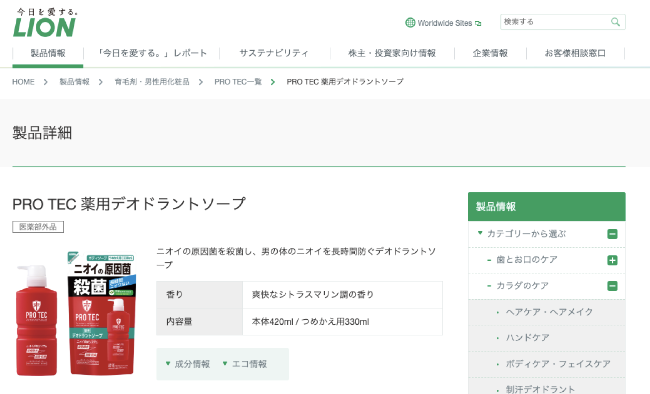The image size is (650, 394).
Task: Select カラダのケア sidebar item
Action: (x=522, y=285)
